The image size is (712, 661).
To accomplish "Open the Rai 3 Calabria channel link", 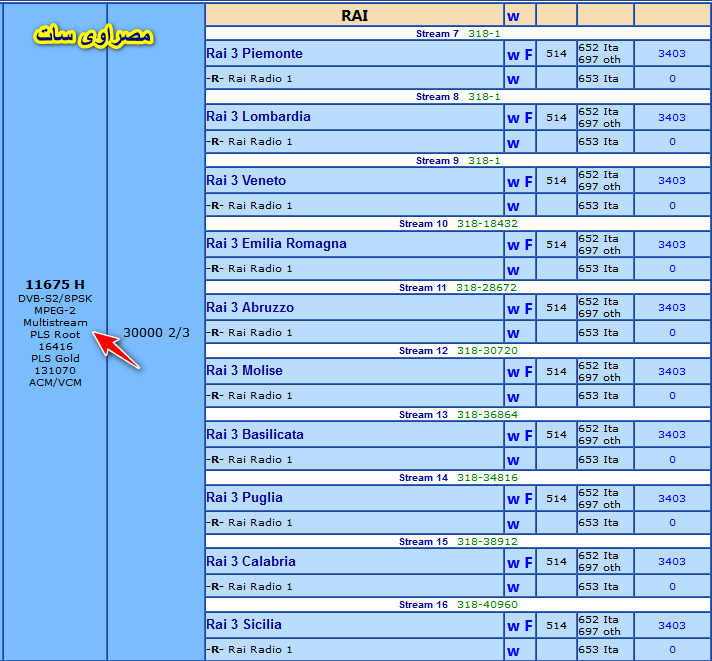I will coord(251,562).
